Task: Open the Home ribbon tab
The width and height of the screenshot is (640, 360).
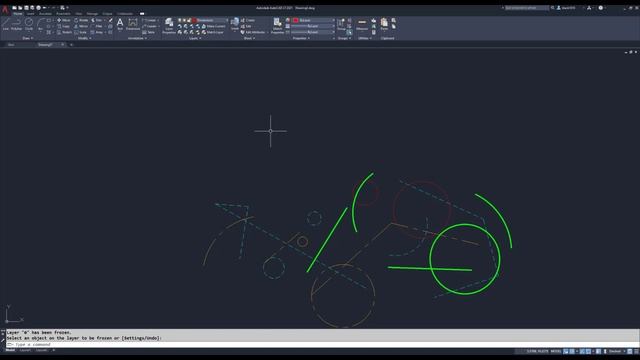Action: point(18,13)
